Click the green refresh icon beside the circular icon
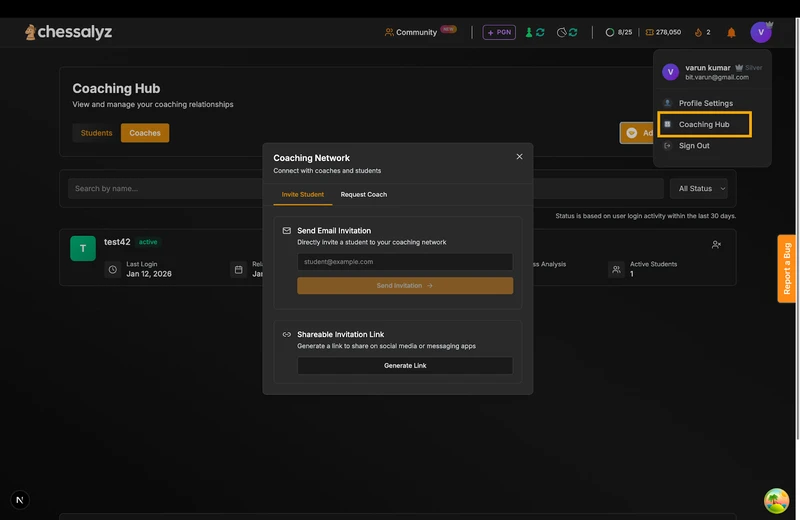This screenshot has height=520, width=800. point(573,32)
